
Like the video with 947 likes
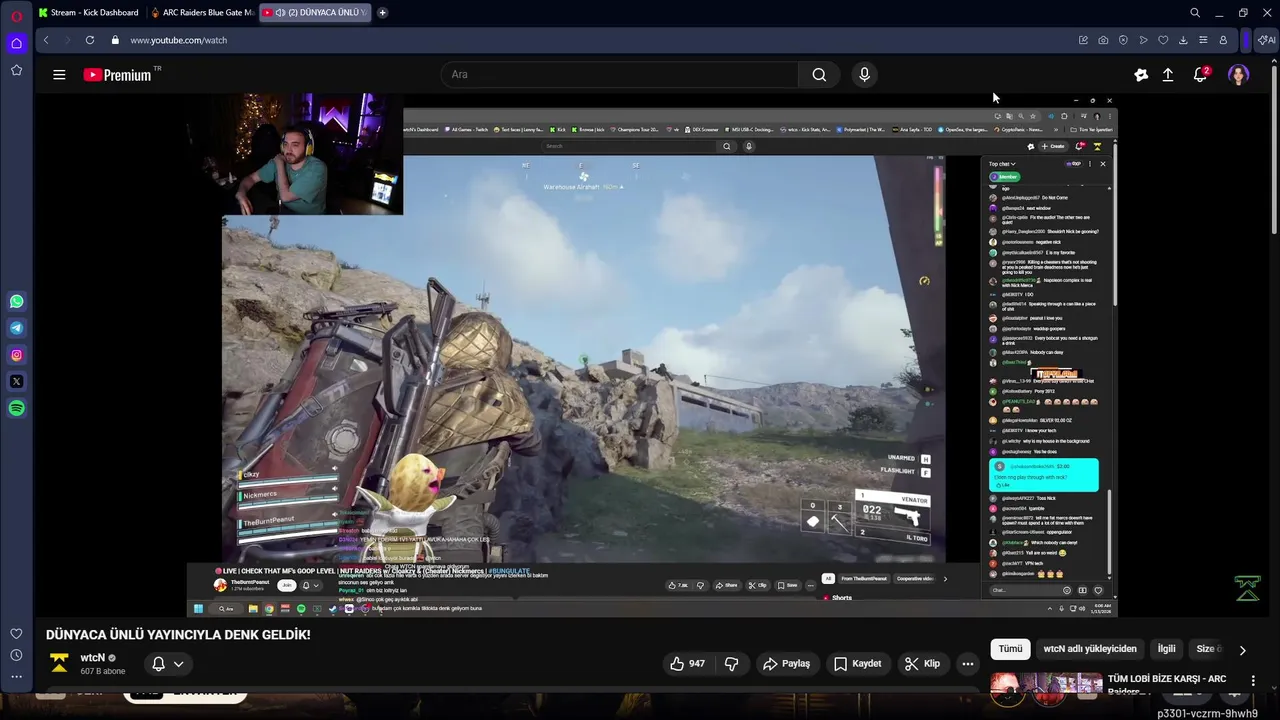(x=688, y=663)
